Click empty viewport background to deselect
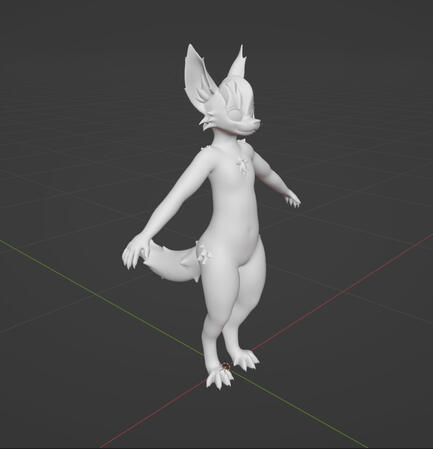Viewport: 433px width, 449px height. pyautogui.click(x=67, y=100)
